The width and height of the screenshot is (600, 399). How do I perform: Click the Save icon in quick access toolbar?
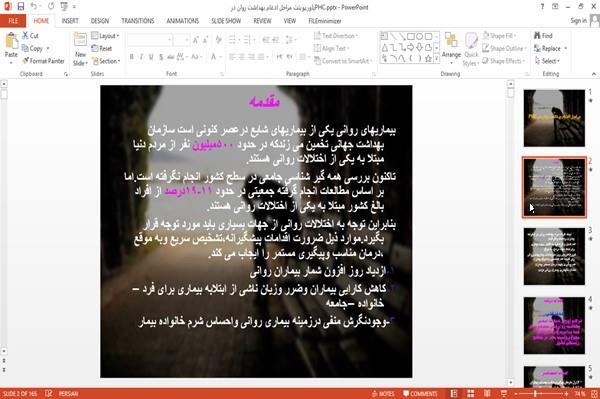point(21,7)
